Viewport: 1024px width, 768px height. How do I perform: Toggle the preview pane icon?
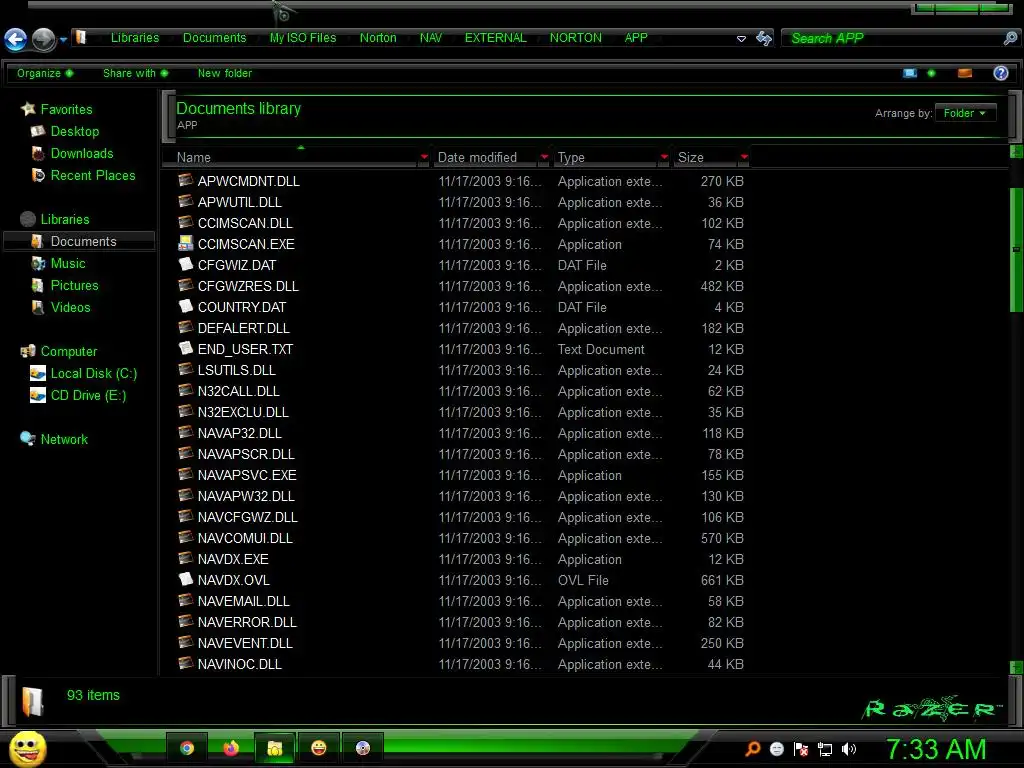click(x=965, y=73)
